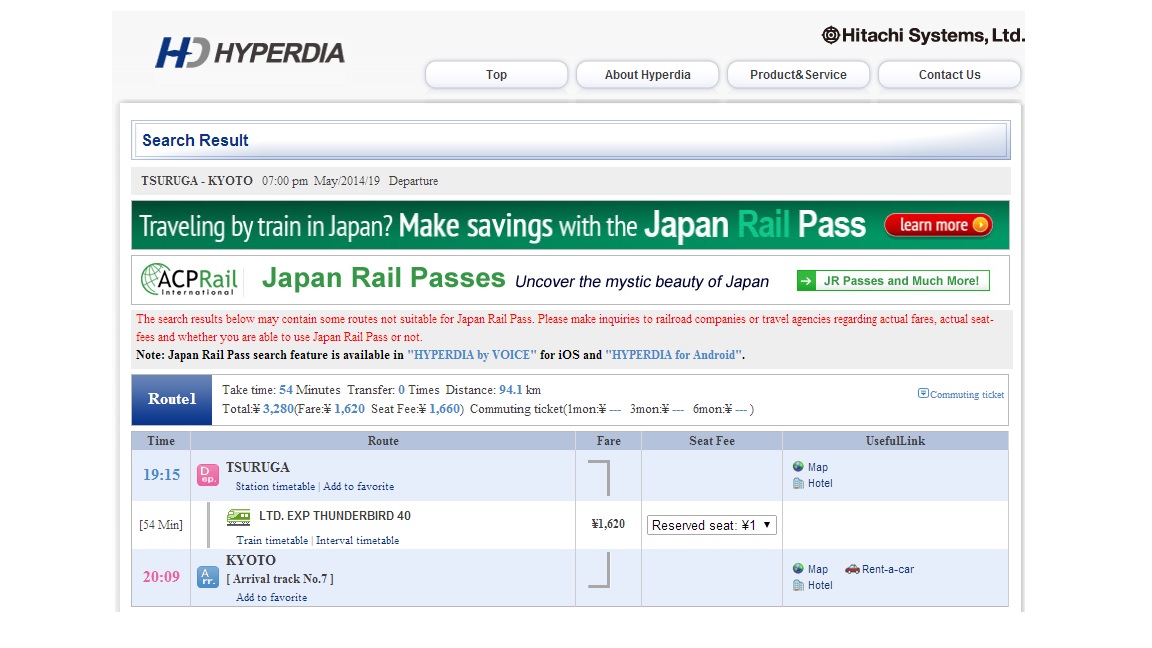The image size is (1152, 648).
Task: Open Train timetable for Thunderbird 40
Action: pyautogui.click(x=272, y=540)
